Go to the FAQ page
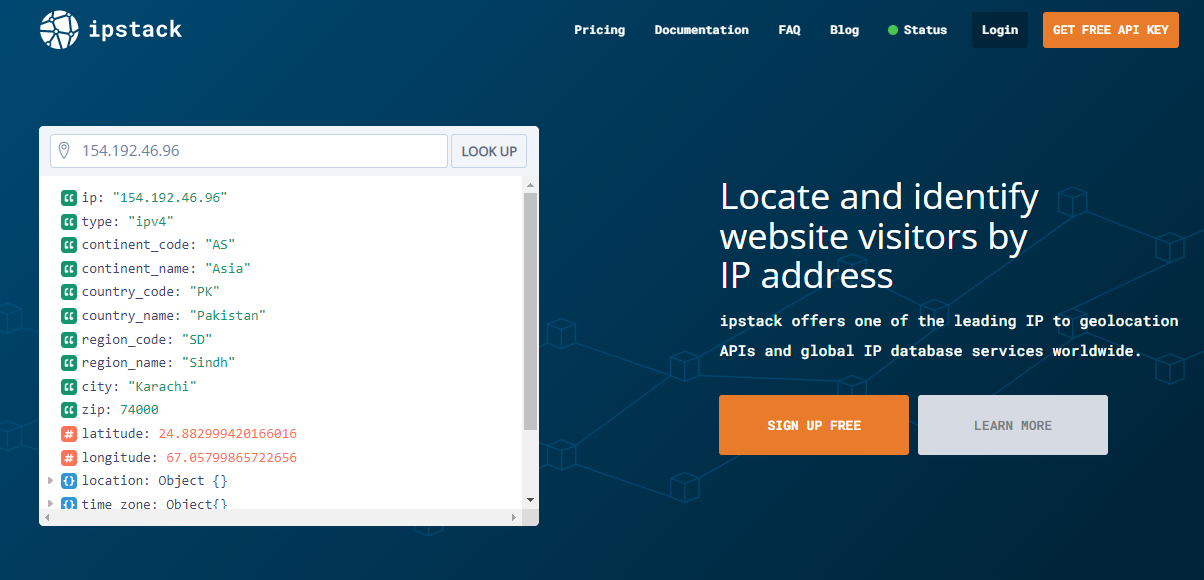Viewport: 1204px width, 580px height. click(x=789, y=30)
